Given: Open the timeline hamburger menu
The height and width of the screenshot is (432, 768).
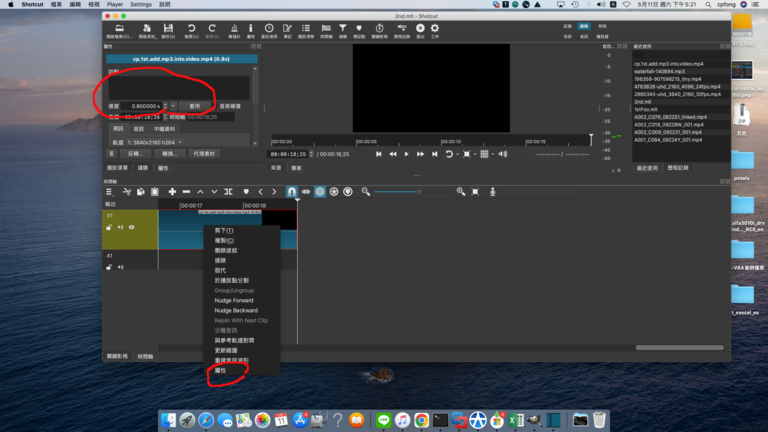Looking at the screenshot, I should coord(110,191).
